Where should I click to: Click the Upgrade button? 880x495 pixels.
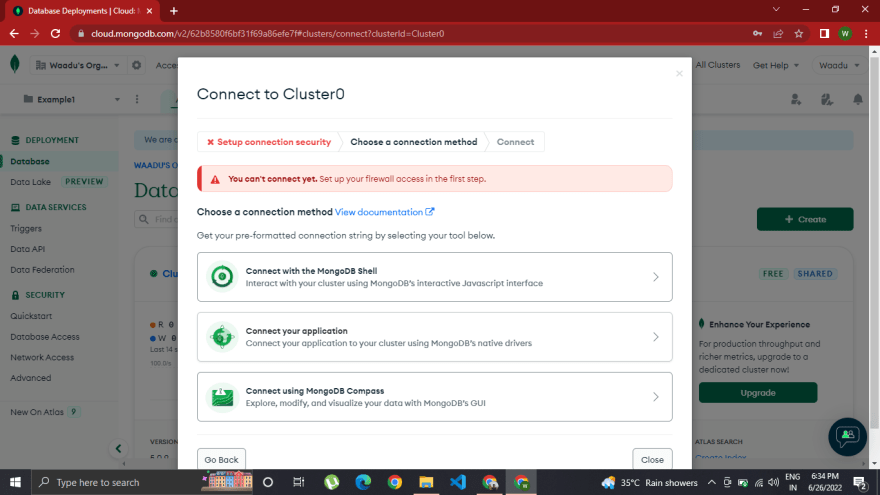point(758,393)
